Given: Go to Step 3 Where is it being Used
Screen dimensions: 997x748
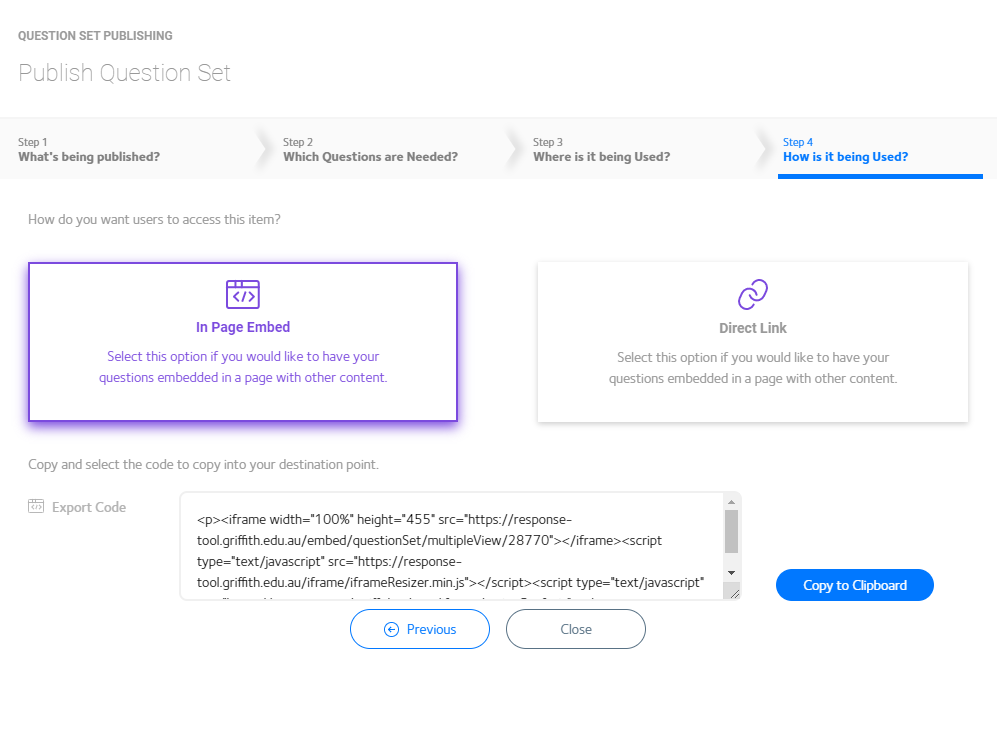Looking at the screenshot, I should pos(602,149).
